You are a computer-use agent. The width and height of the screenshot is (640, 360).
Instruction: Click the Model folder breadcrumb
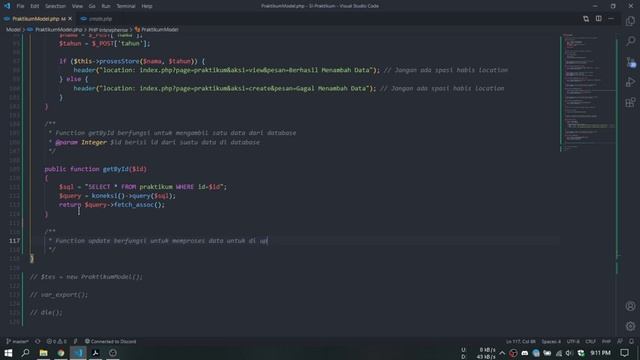pyautogui.click(x=13, y=29)
